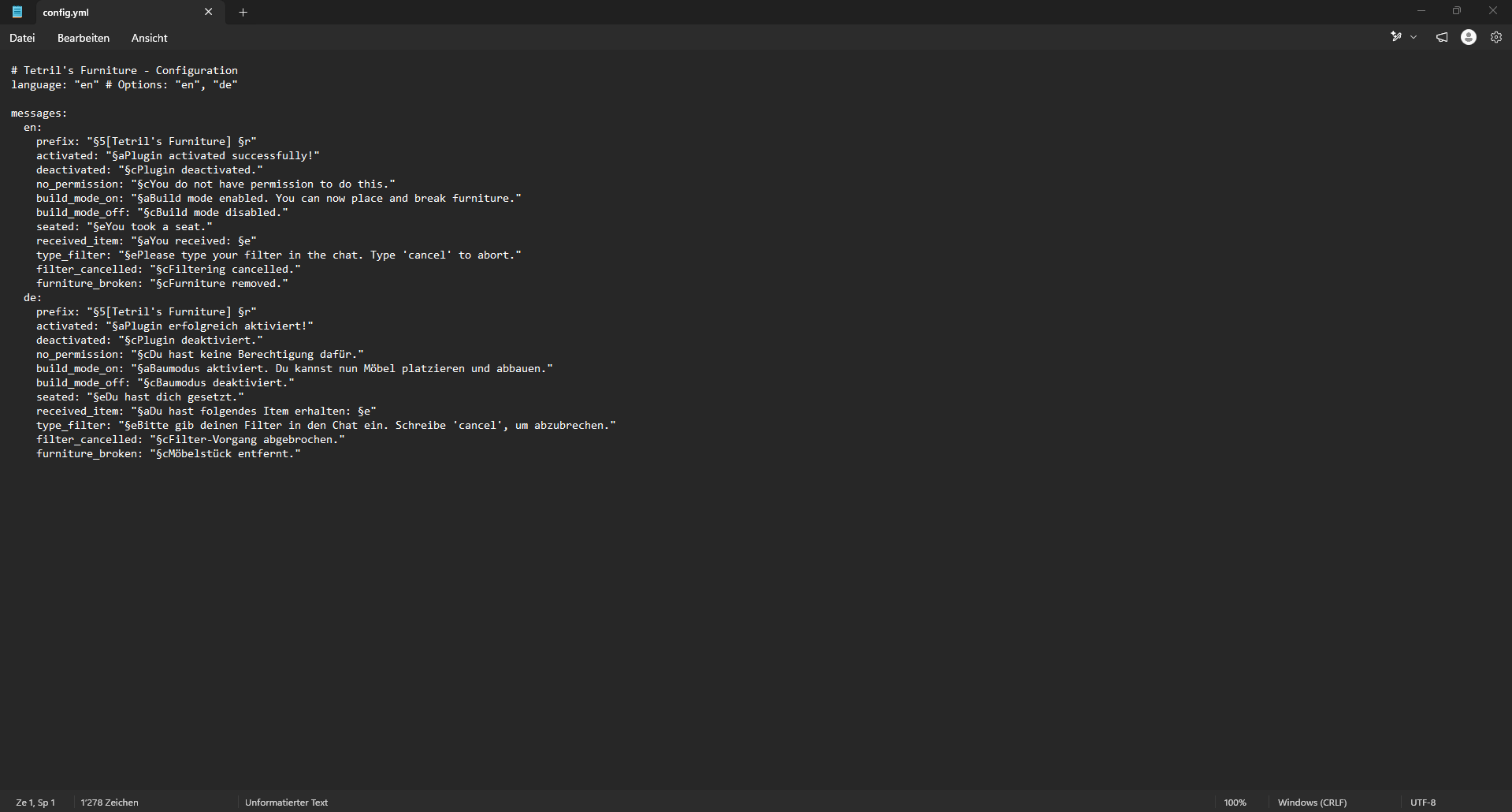This screenshot has width=1512, height=812.
Task: Open the user account profile icon
Action: pyautogui.click(x=1468, y=37)
